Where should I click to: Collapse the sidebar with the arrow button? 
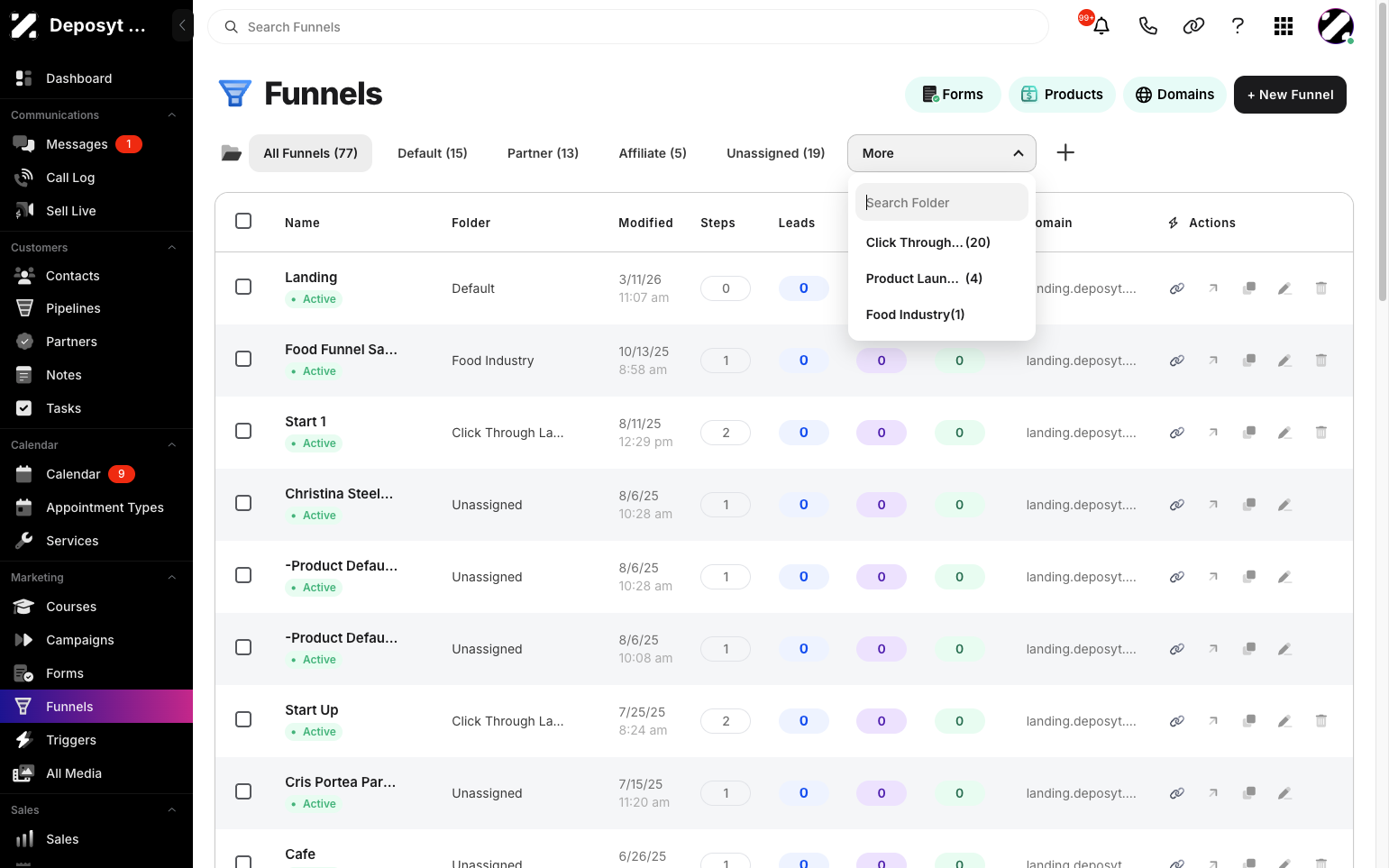coord(182,25)
